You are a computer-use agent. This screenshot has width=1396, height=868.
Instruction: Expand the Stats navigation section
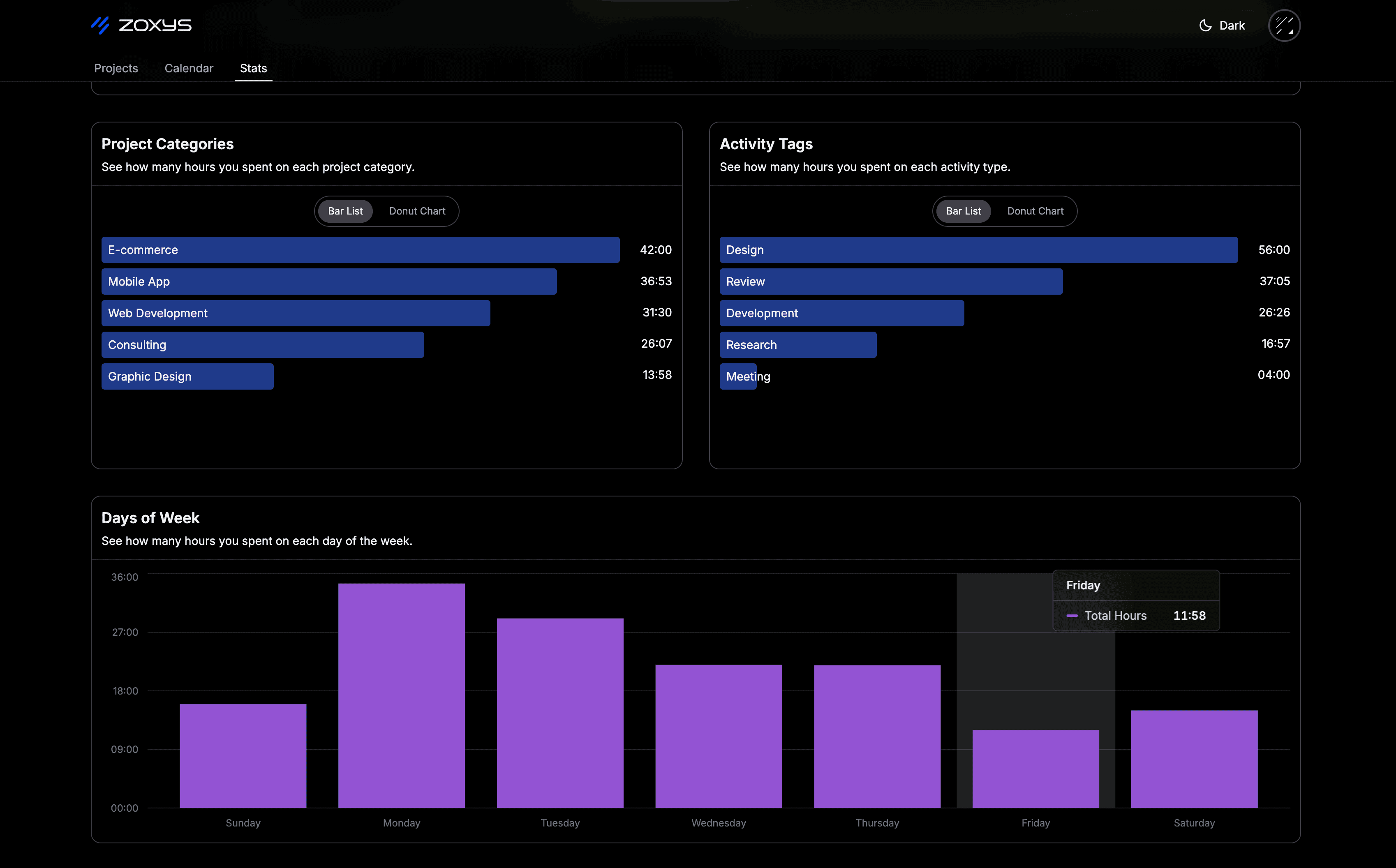click(x=252, y=68)
